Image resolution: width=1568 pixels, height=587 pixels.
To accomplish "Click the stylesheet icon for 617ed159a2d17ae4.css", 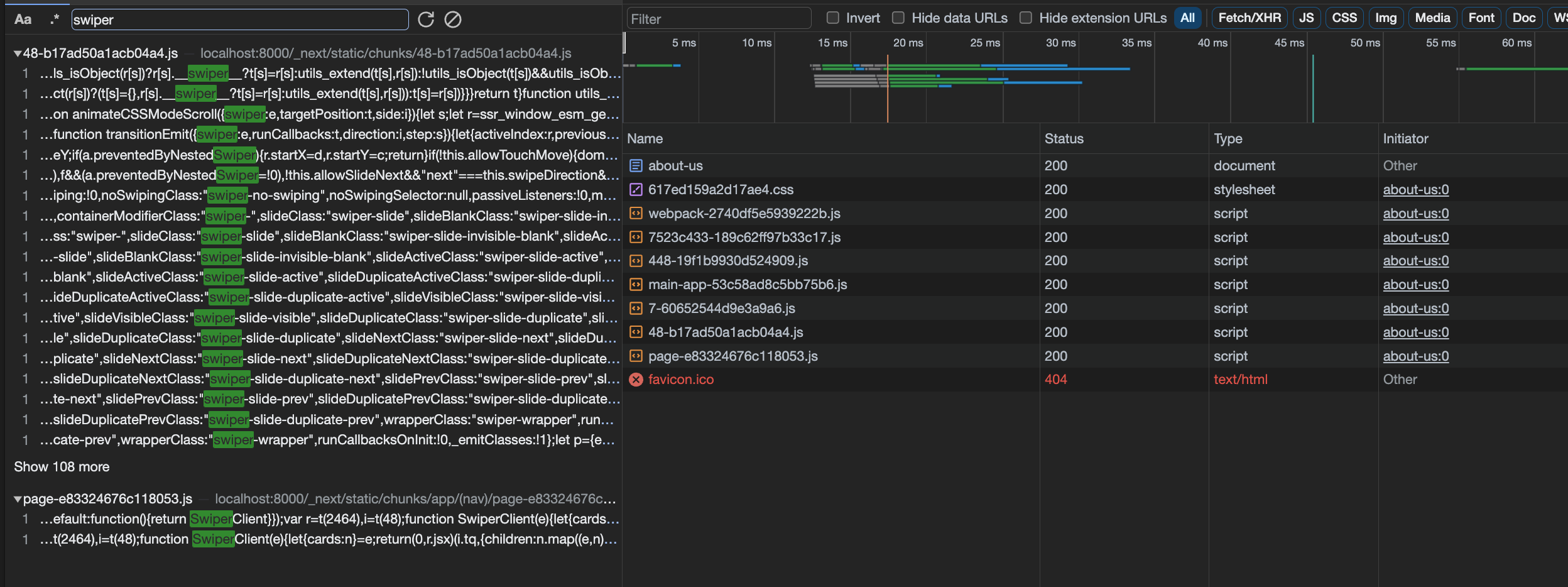I will coord(636,189).
